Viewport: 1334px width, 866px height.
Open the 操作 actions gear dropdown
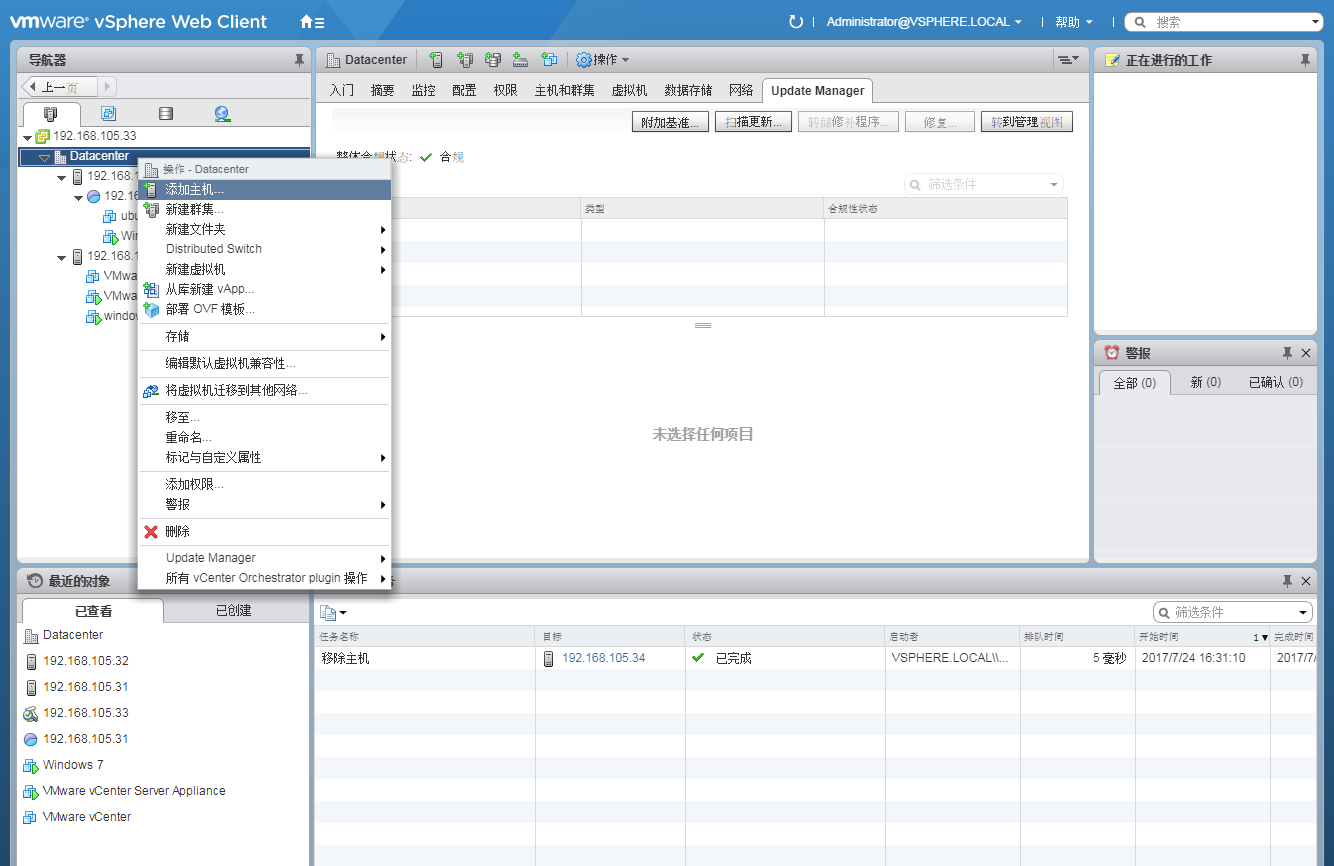click(x=603, y=60)
